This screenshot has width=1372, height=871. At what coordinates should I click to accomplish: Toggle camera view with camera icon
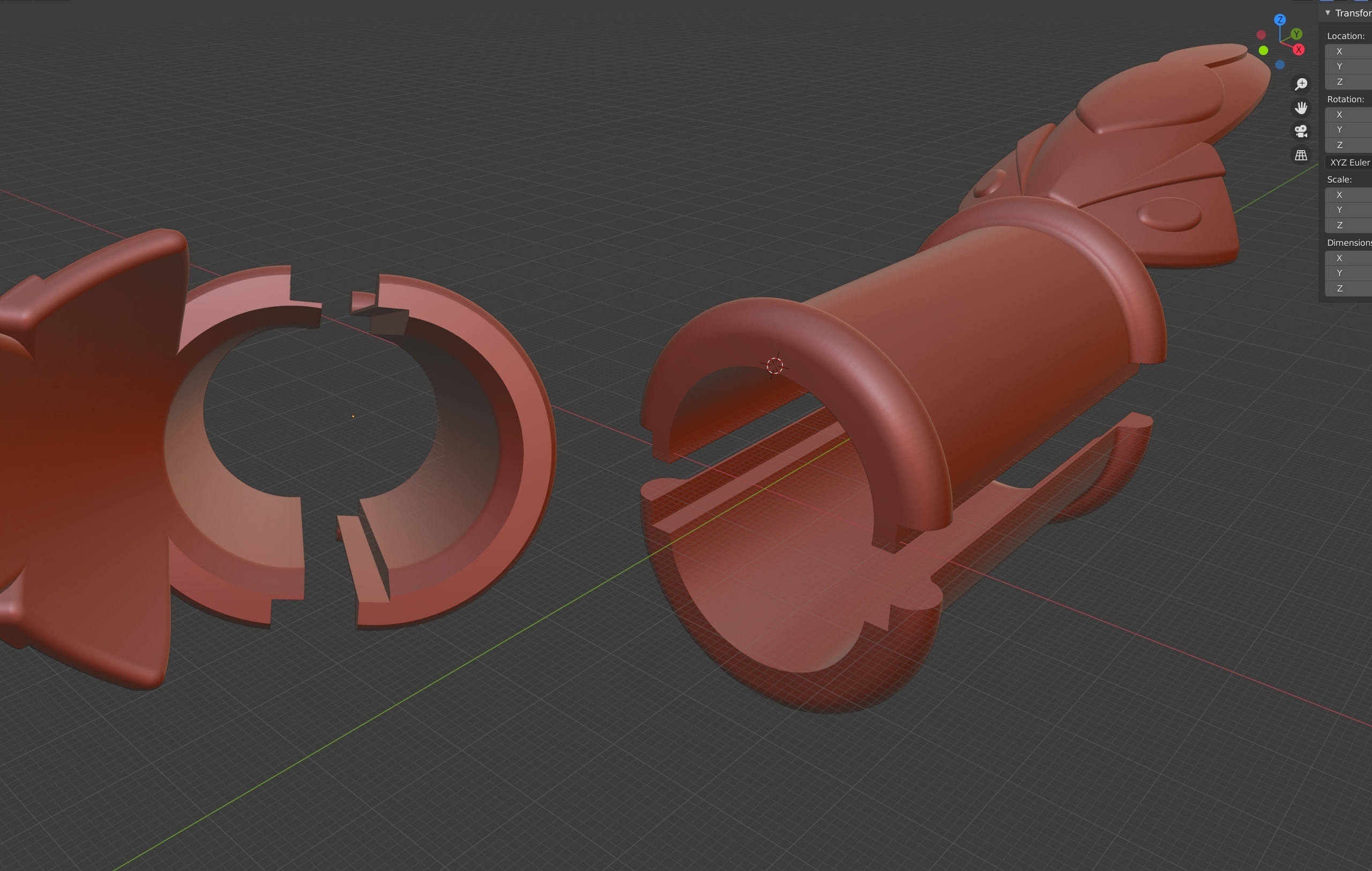pyautogui.click(x=1301, y=132)
